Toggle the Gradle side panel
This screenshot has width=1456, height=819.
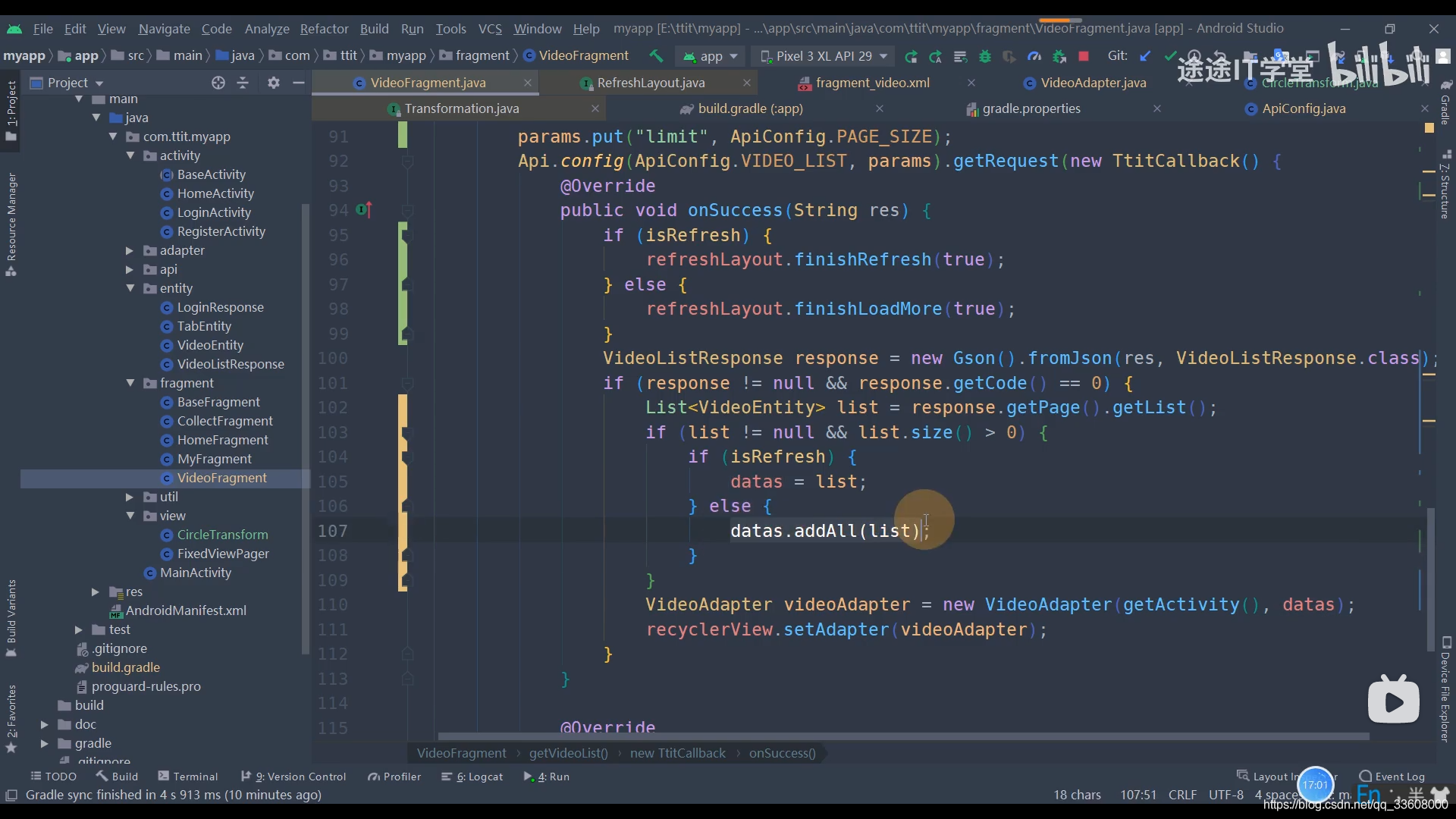tap(1445, 102)
